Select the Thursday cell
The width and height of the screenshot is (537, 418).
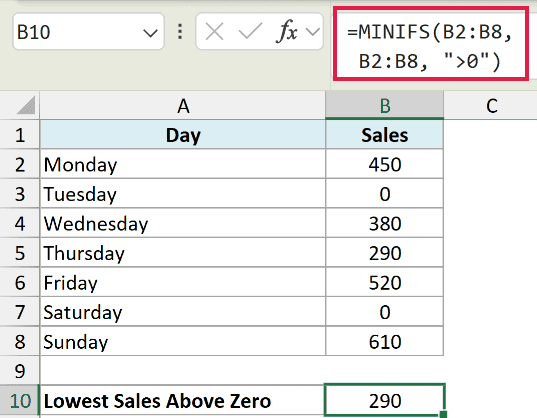183,253
